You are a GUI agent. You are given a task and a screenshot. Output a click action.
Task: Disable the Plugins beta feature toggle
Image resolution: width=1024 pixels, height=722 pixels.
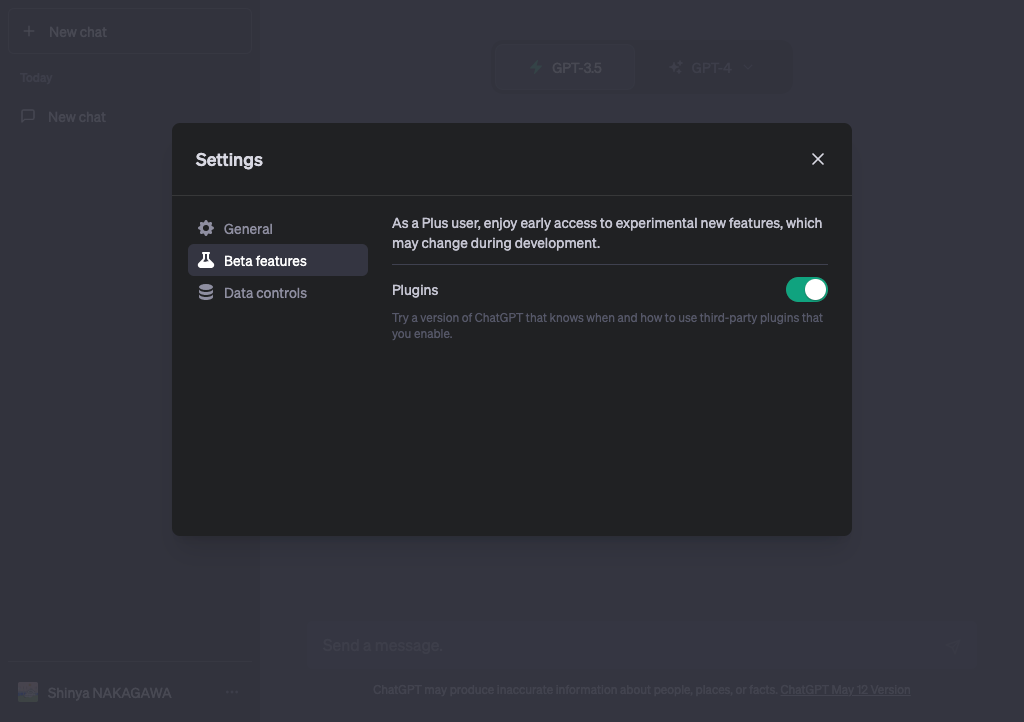(806, 289)
